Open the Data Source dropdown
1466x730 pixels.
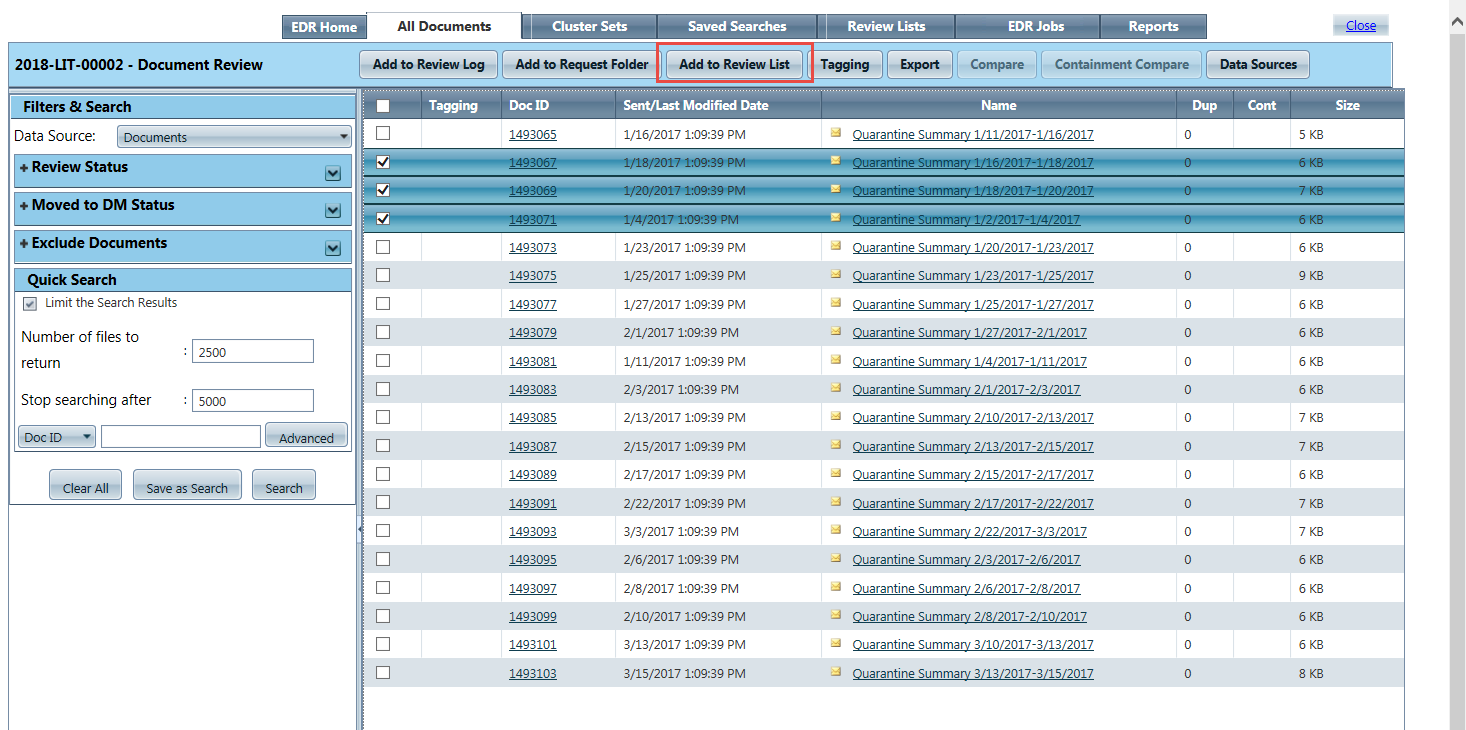click(x=234, y=137)
